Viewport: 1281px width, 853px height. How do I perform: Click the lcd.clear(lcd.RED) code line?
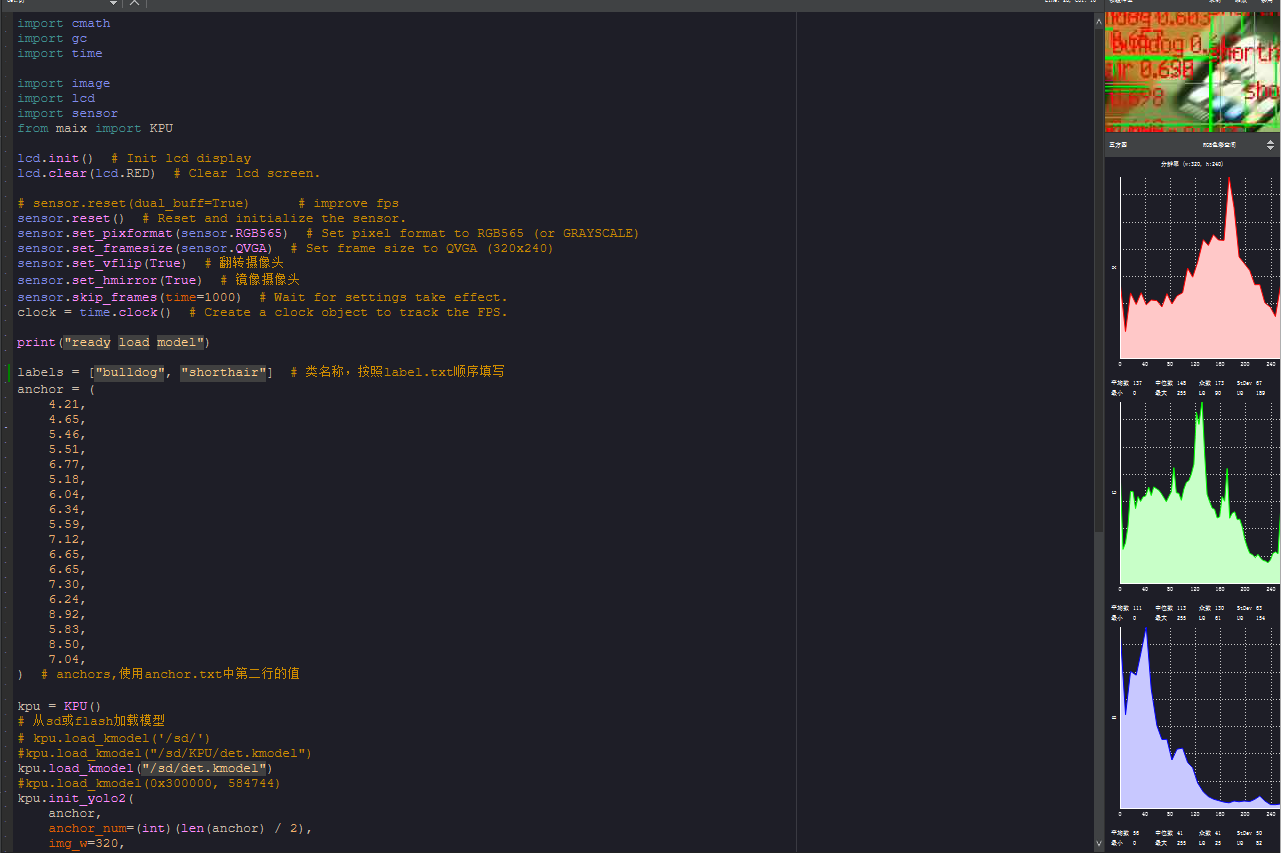tap(86, 173)
